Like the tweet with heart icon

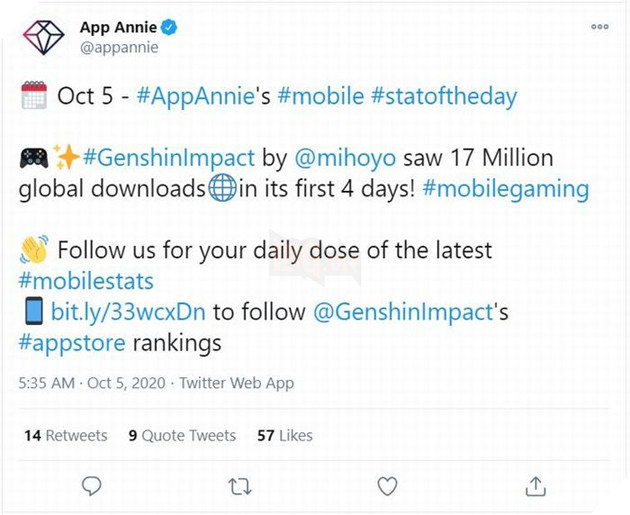[x=387, y=485]
